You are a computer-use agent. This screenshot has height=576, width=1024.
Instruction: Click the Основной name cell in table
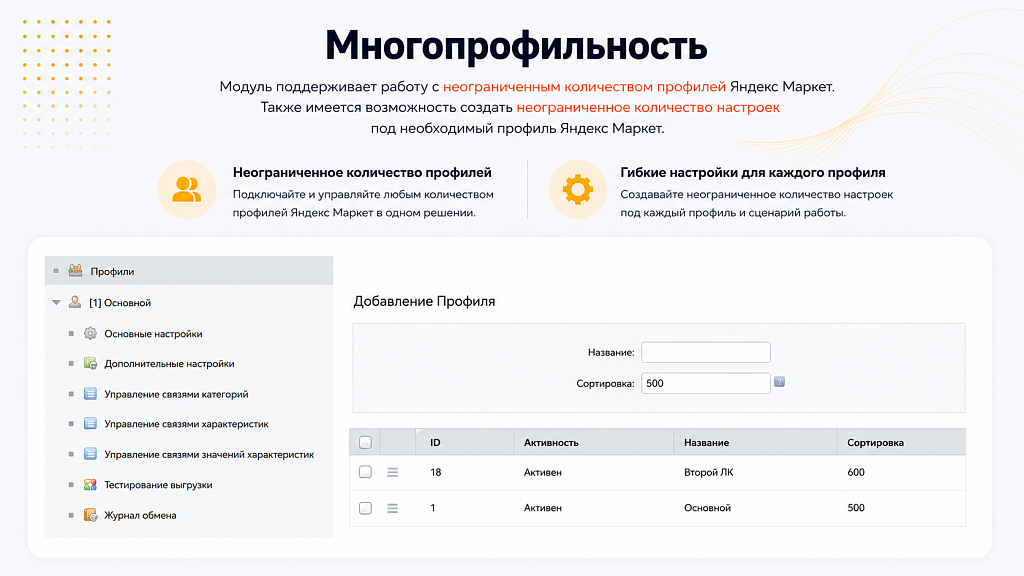(x=707, y=508)
